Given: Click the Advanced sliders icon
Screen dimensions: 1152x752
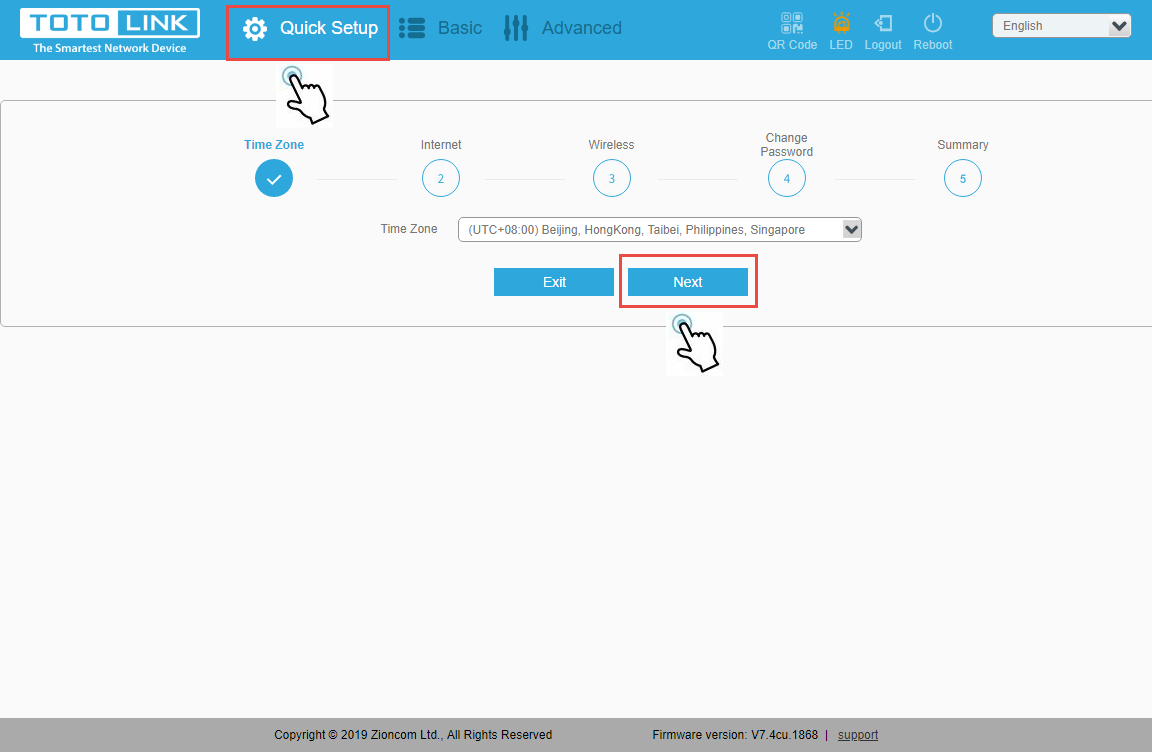Looking at the screenshot, I should click(x=516, y=28).
